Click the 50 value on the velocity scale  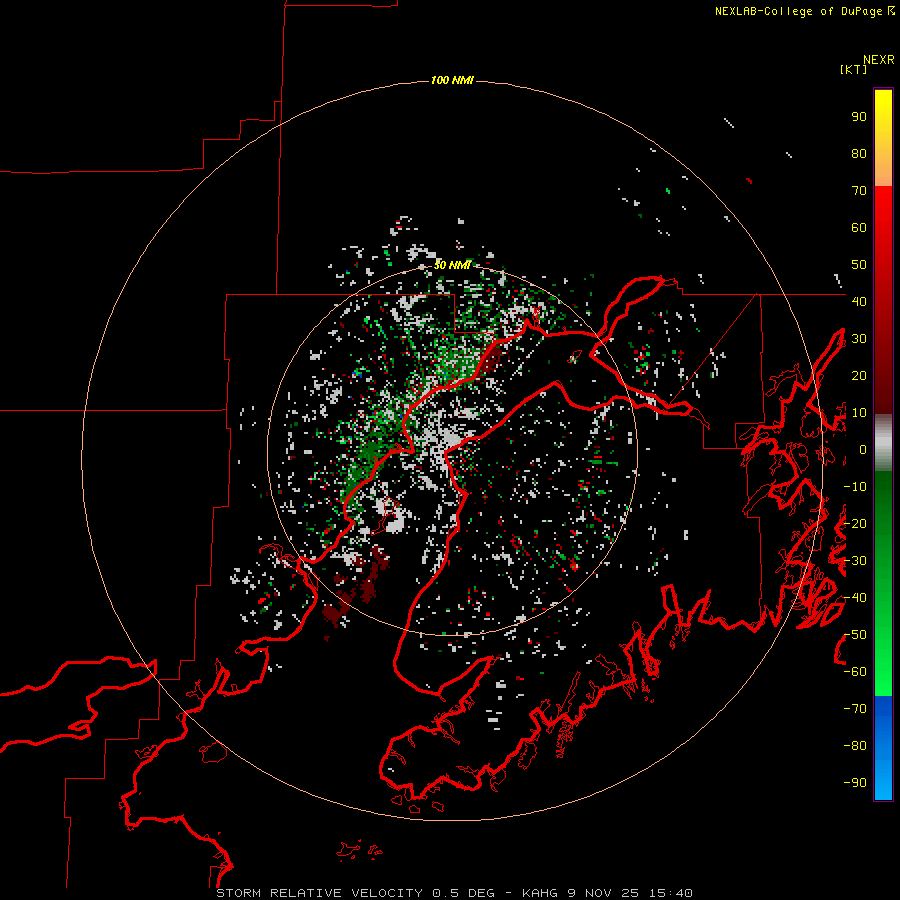coord(859,265)
